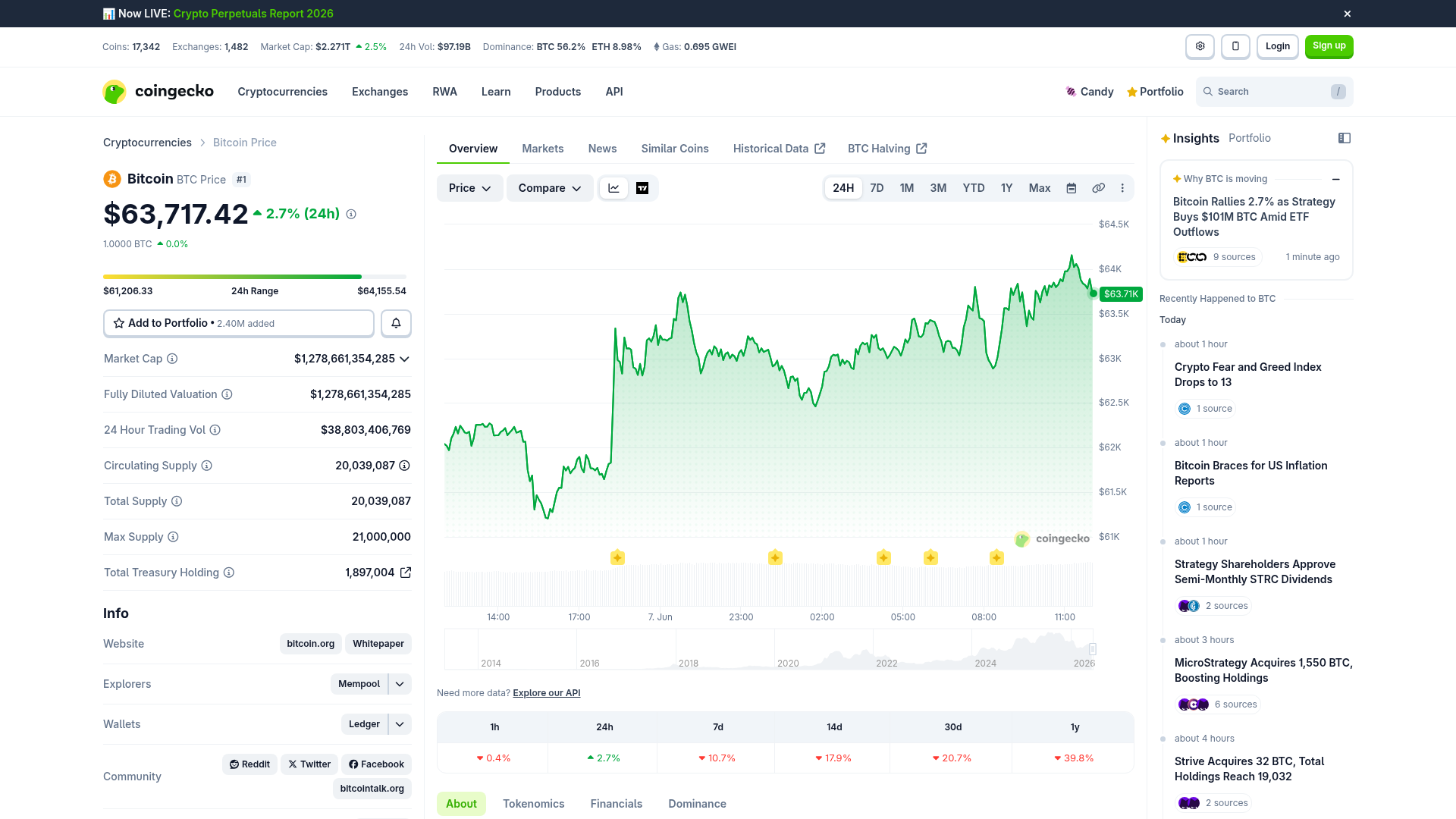Open the Products nav menu
The height and width of the screenshot is (819, 1456).
tap(558, 92)
